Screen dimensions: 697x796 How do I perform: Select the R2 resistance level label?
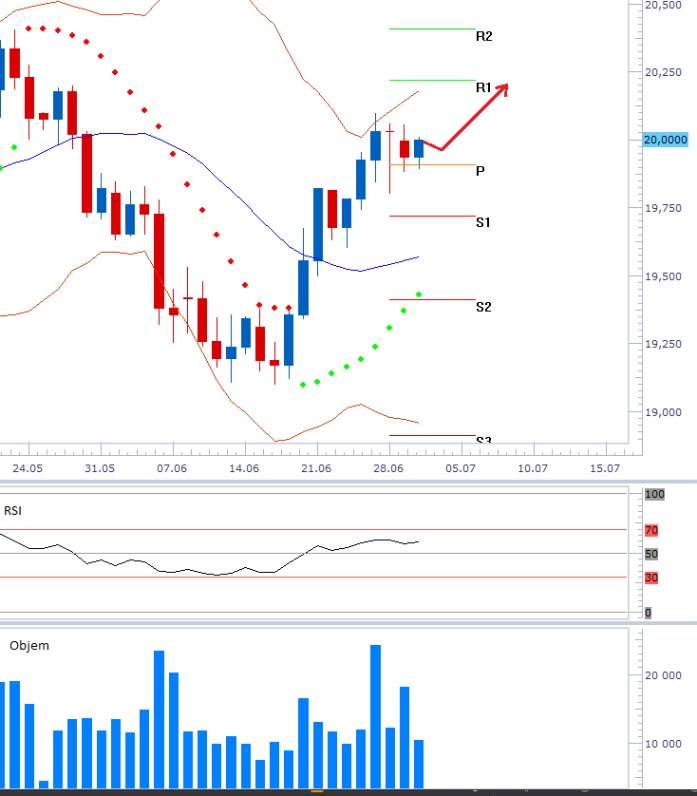pyautogui.click(x=484, y=36)
